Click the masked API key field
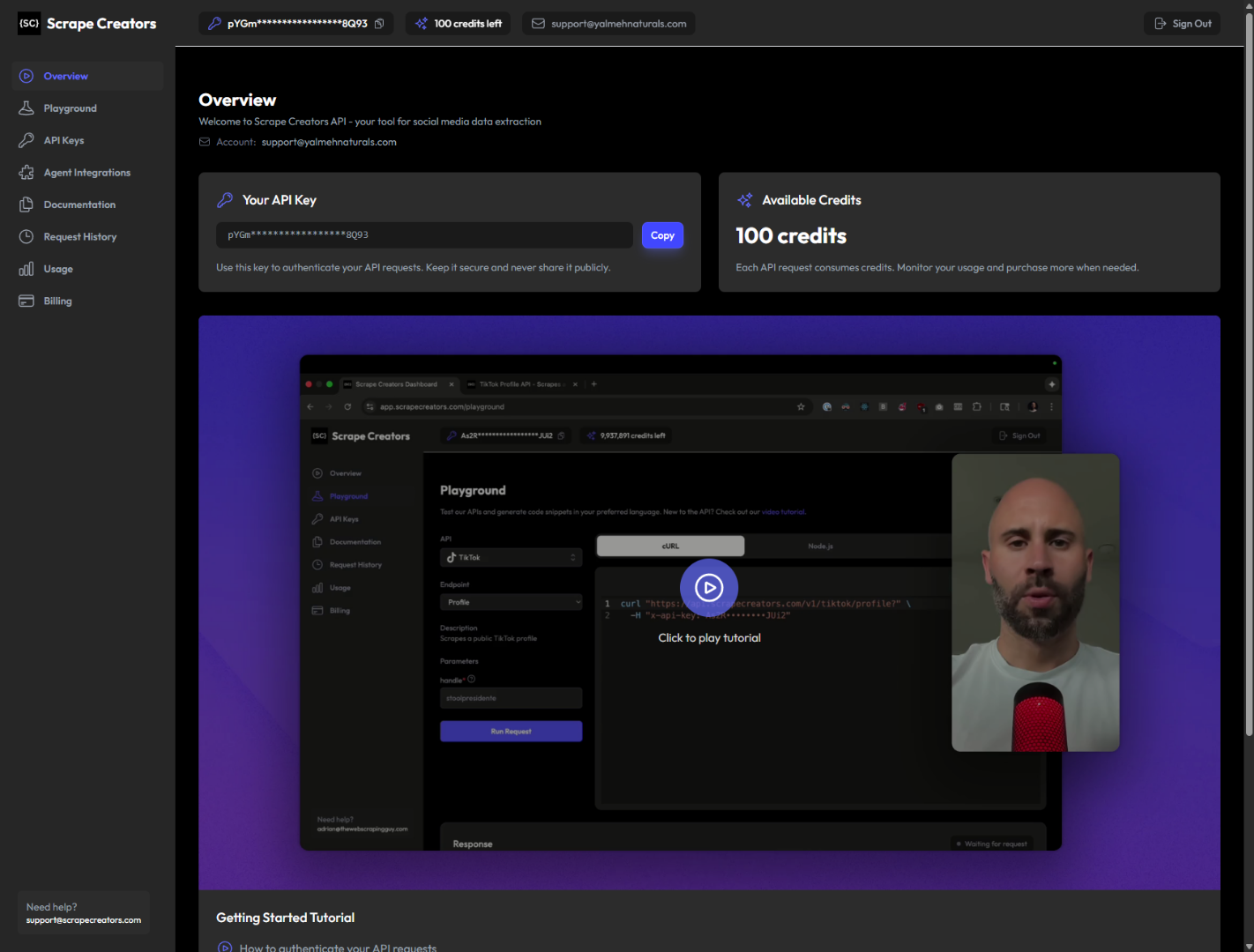This screenshot has height=952, width=1254. [x=424, y=235]
